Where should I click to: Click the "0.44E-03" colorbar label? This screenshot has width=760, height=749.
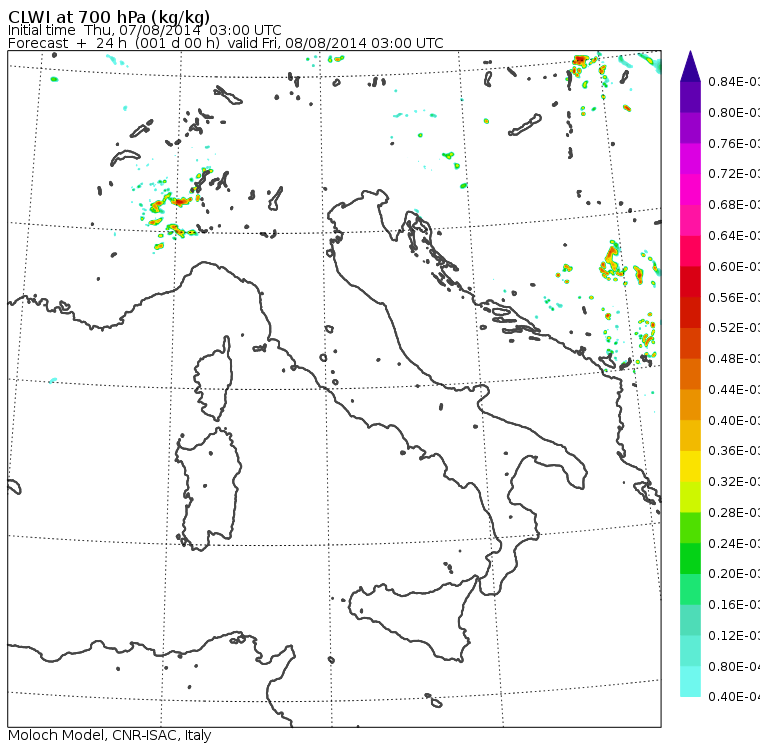pyautogui.click(x=734, y=390)
